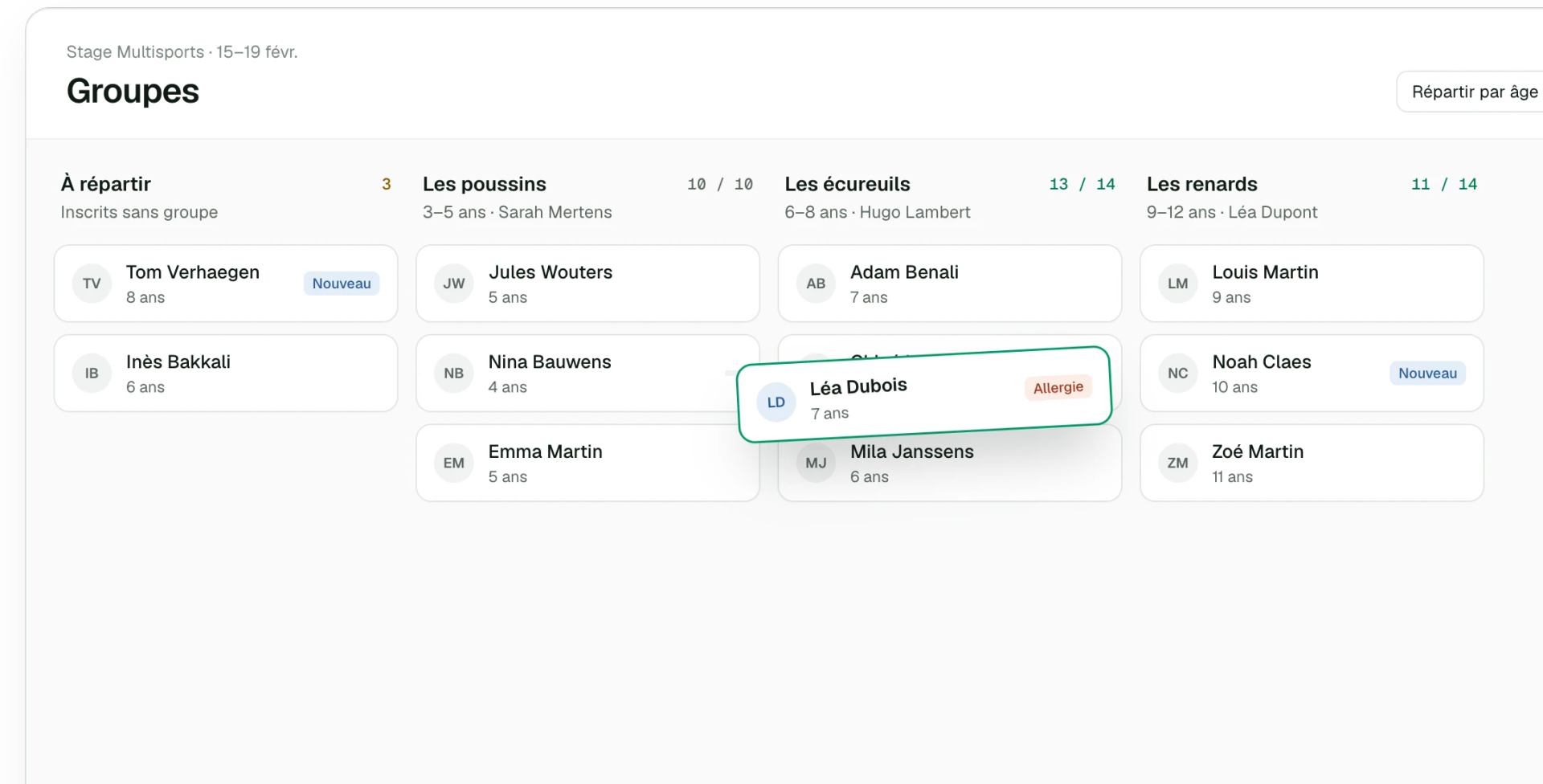Open the Jules Wouters name

[x=550, y=272]
